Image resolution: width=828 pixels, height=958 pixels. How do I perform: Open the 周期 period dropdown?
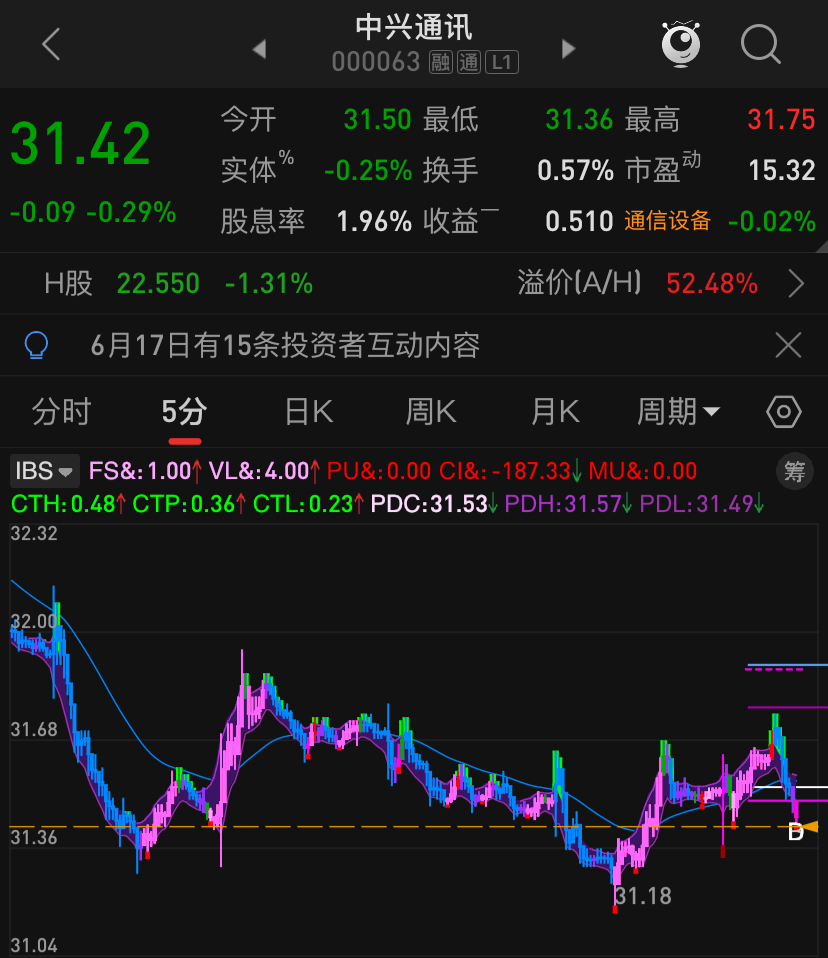[x=678, y=411]
